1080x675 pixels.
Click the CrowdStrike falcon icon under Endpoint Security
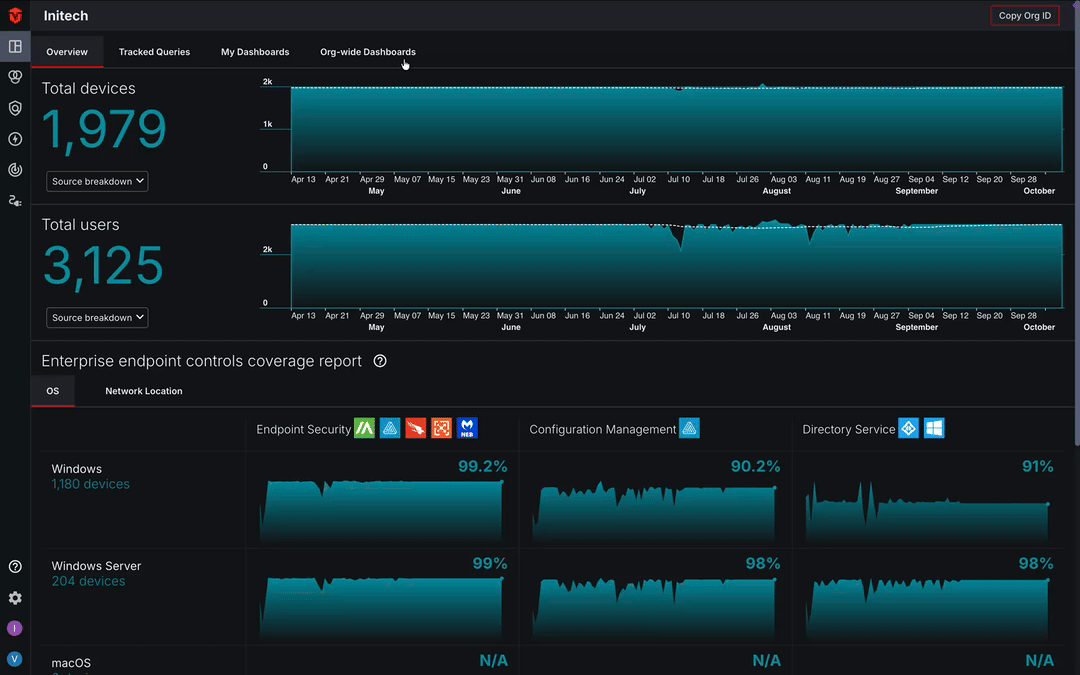pos(416,428)
